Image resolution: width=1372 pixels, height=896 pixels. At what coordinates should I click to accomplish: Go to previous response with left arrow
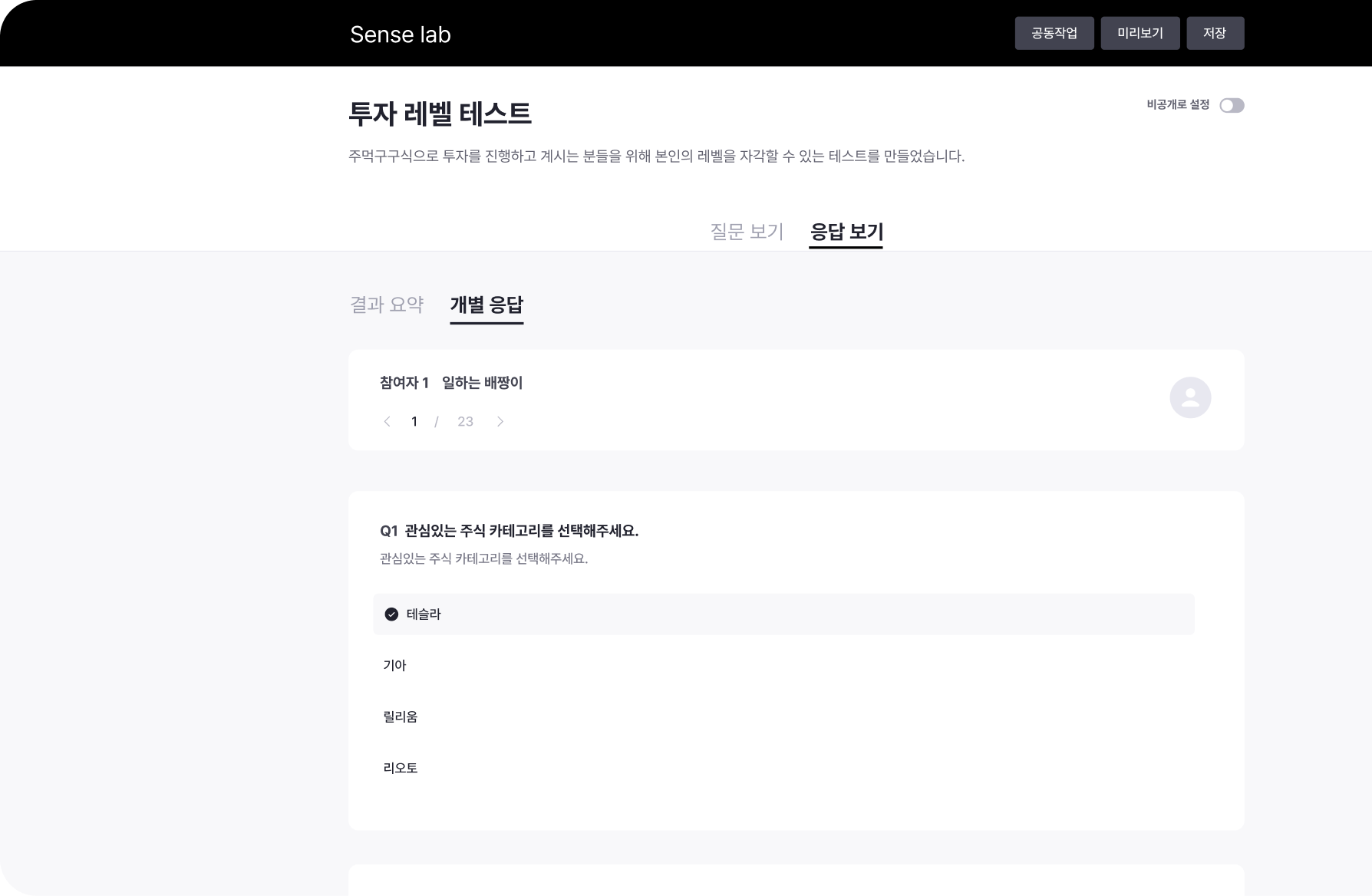click(387, 421)
